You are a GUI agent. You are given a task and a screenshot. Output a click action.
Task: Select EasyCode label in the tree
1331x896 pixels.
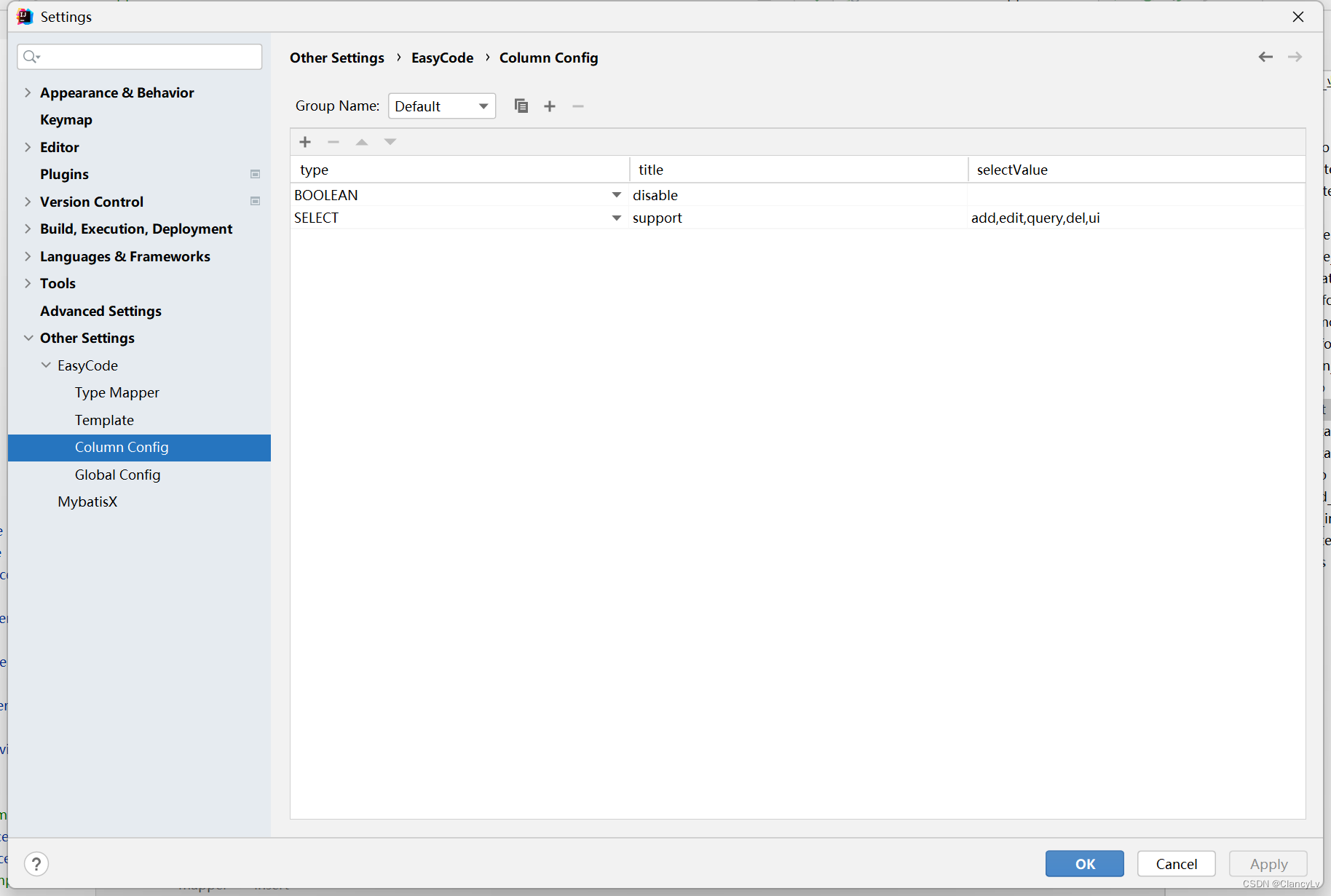(x=87, y=365)
